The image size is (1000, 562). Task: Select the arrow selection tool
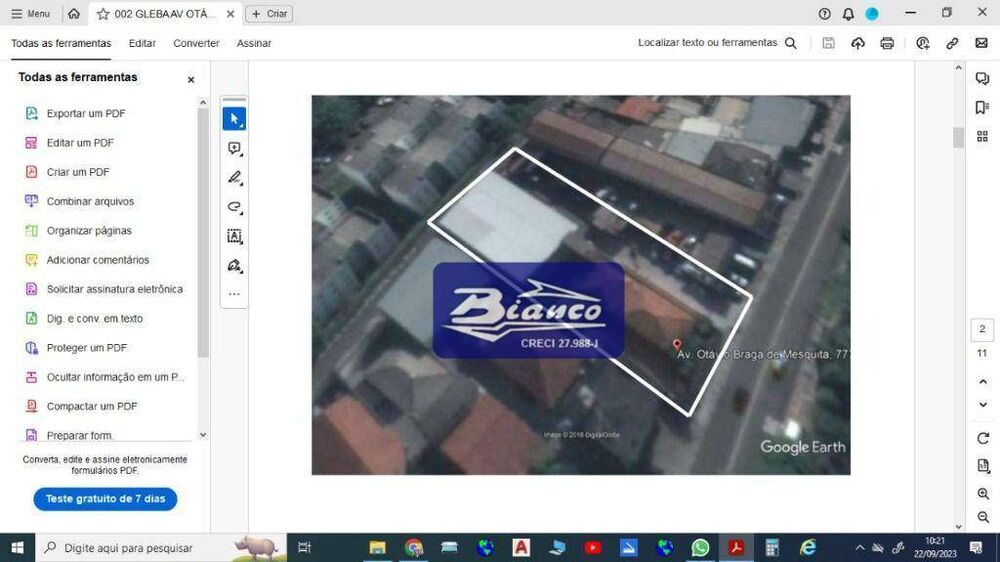[x=234, y=119]
